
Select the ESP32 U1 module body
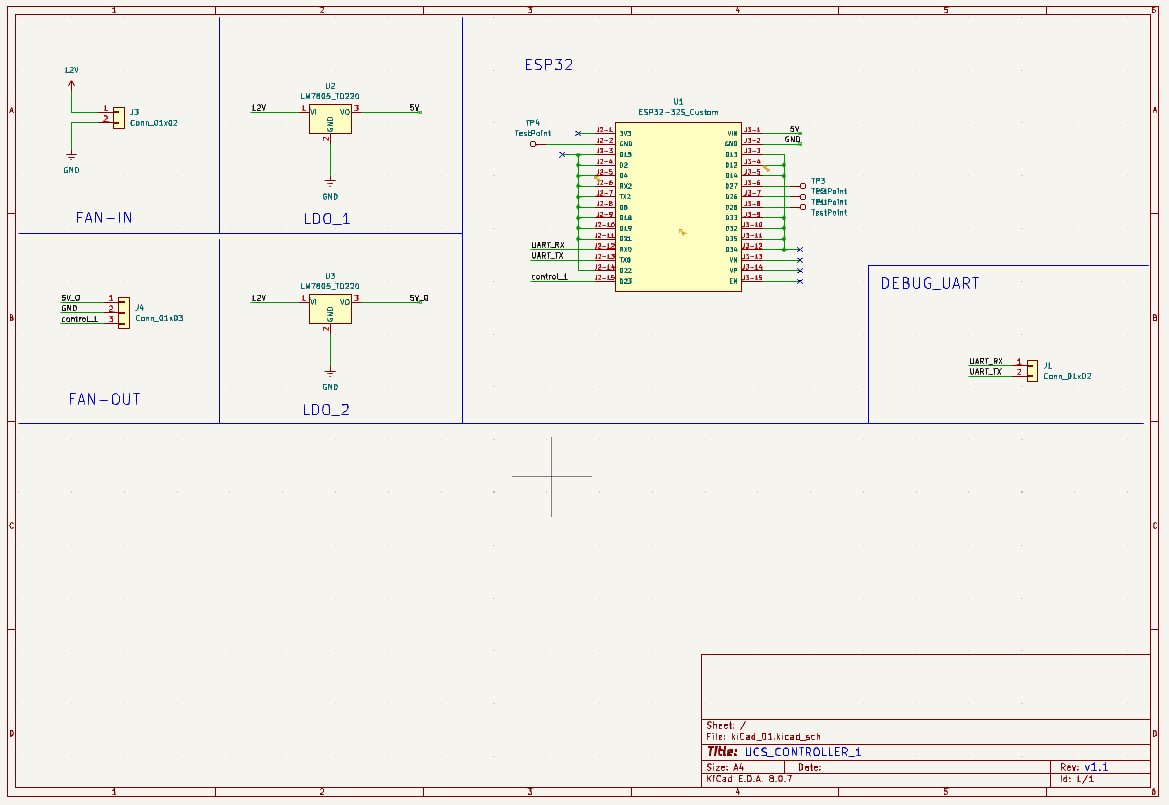(679, 207)
